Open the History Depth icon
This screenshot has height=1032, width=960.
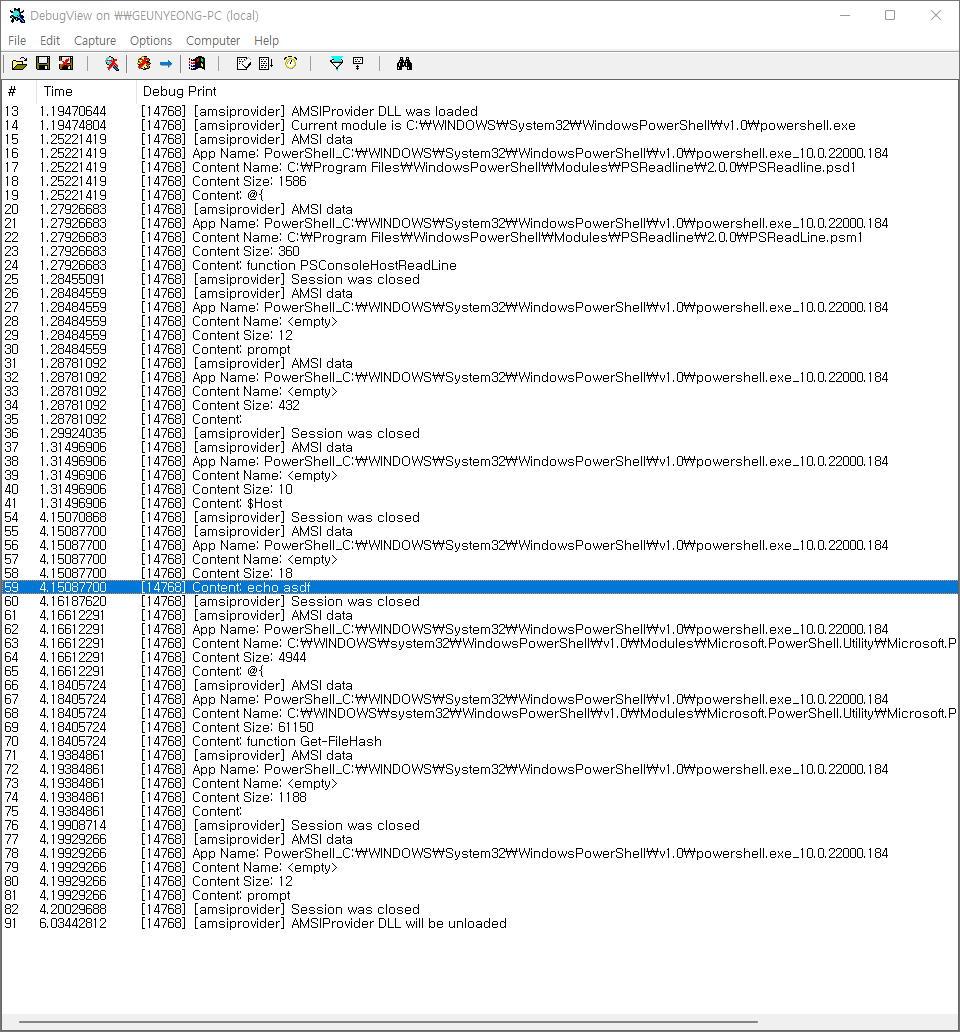click(359, 64)
